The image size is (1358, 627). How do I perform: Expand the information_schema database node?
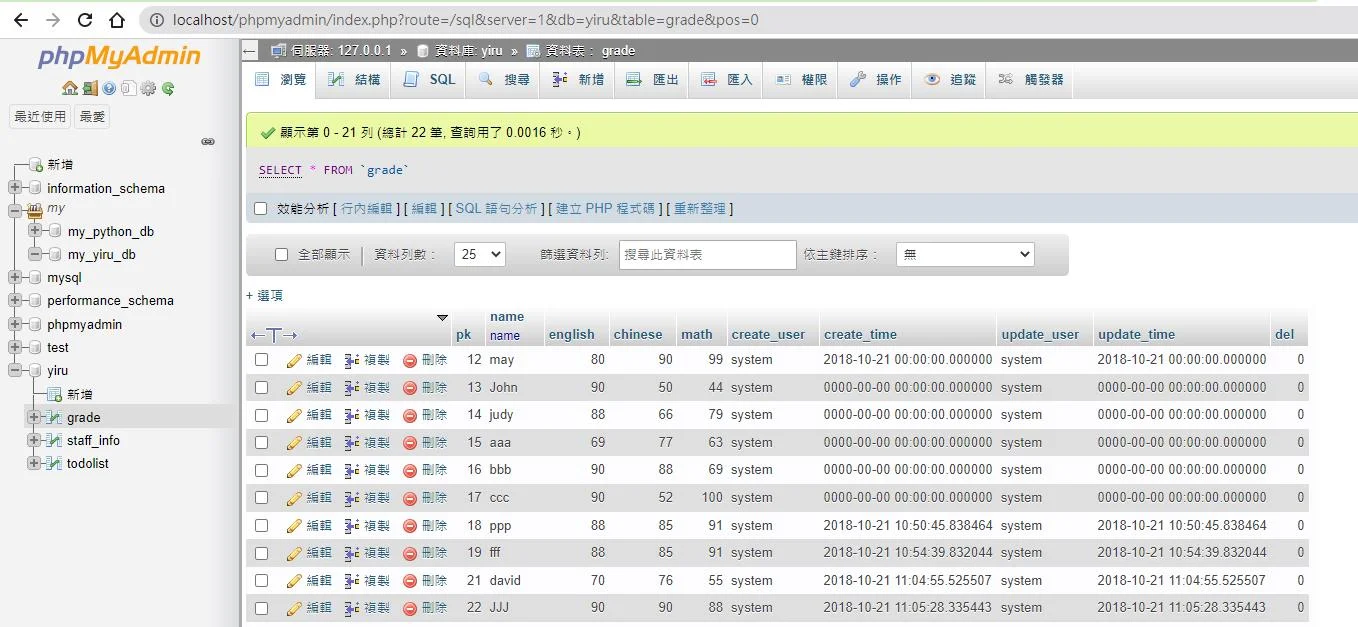click(15, 188)
